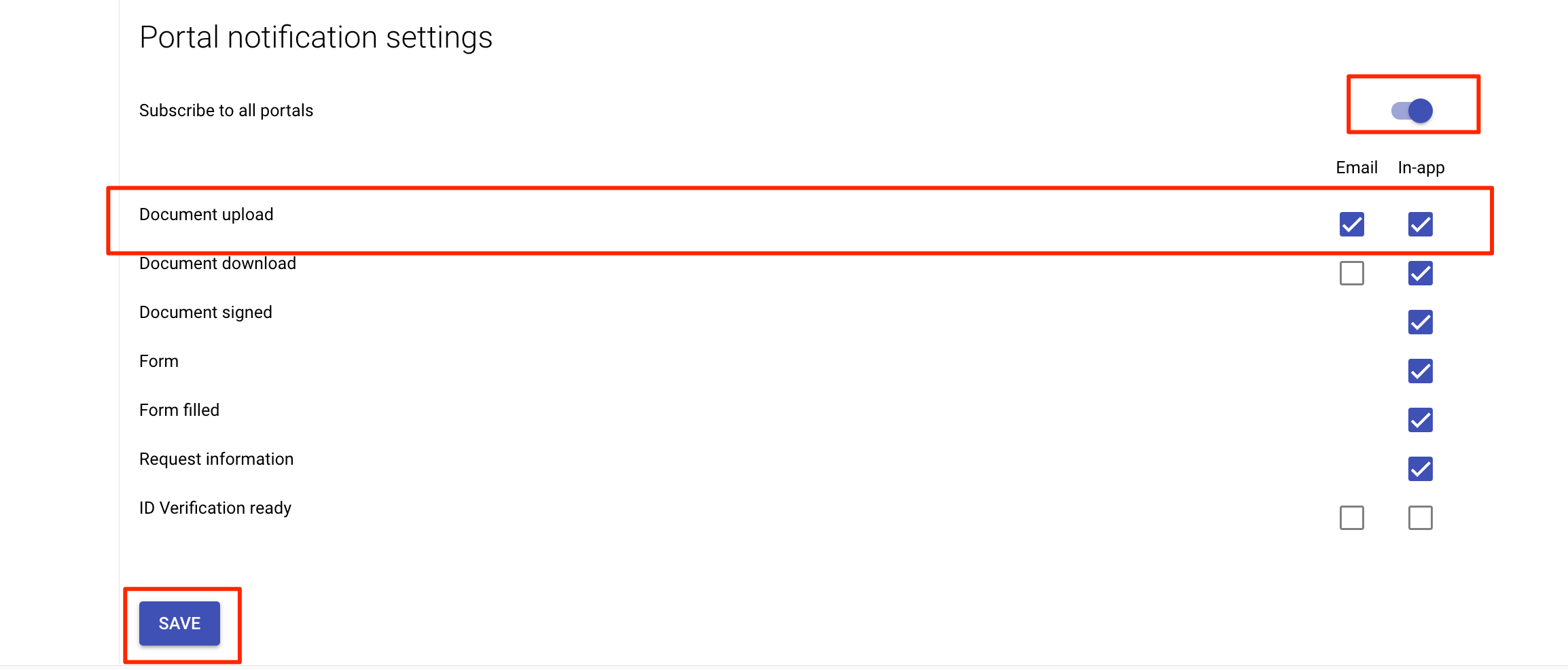Uncheck In-app checkbox for Document signed

click(1420, 322)
